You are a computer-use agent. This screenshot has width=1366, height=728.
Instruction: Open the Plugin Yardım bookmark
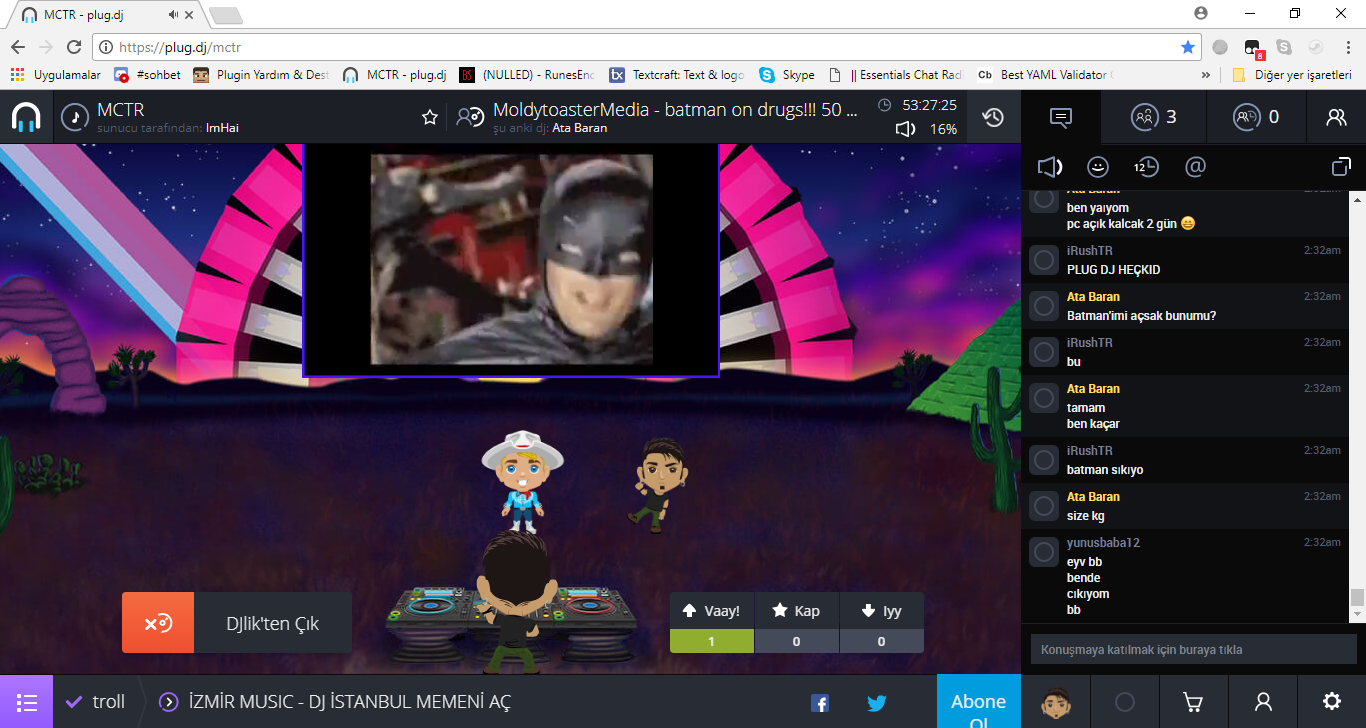tap(260, 75)
